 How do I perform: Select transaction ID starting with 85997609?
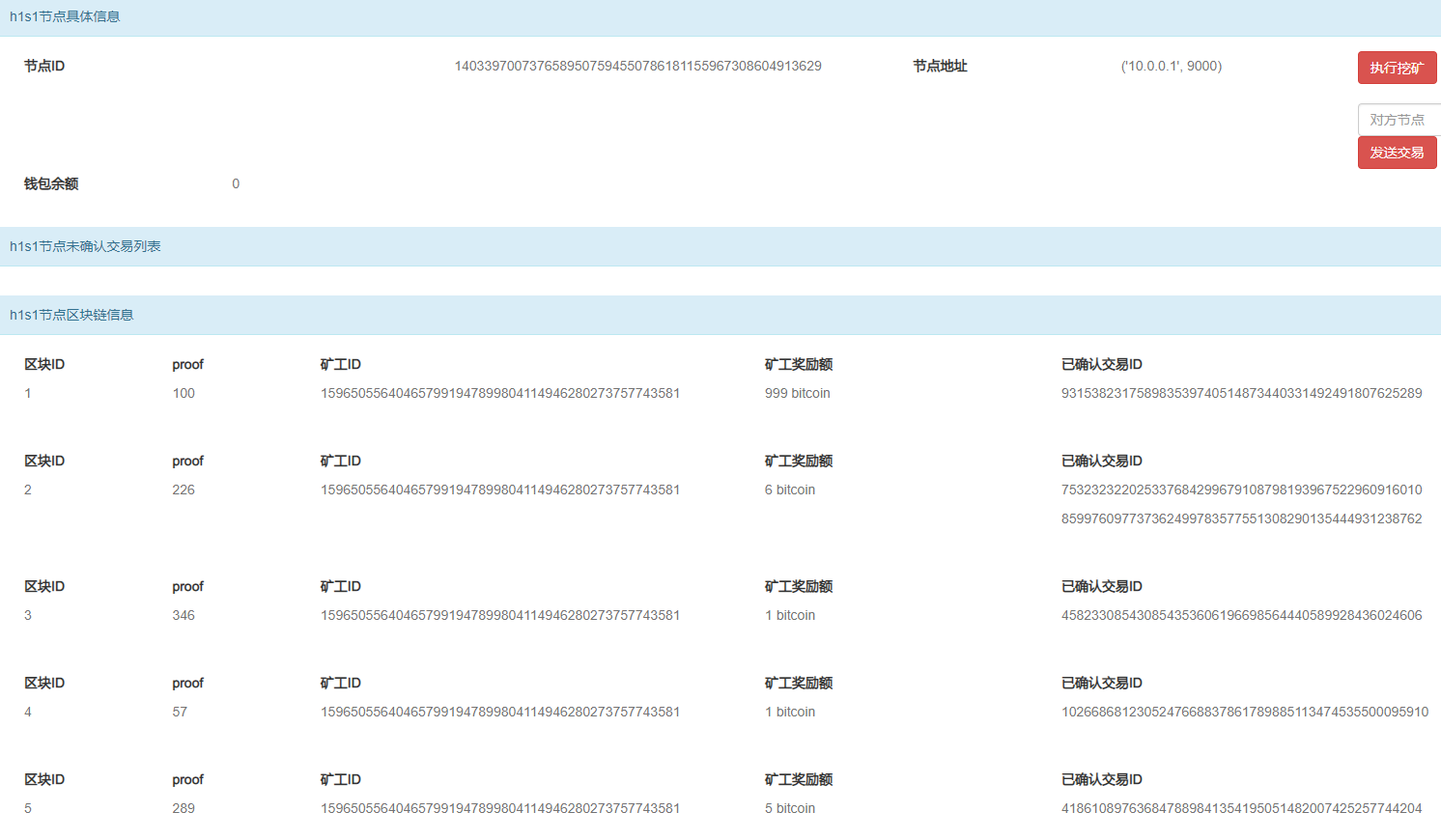click(x=1242, y=518)
